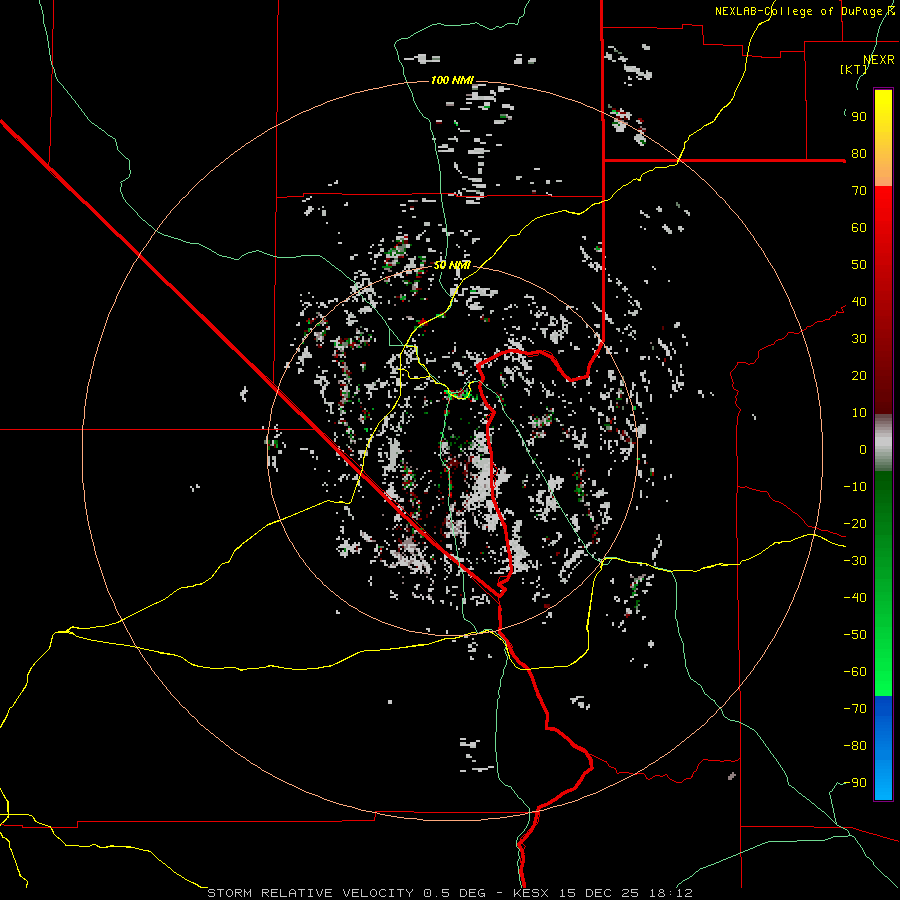Click the 40 value on velocity scale
Screen dimensions: 900x900
[859, 302]
